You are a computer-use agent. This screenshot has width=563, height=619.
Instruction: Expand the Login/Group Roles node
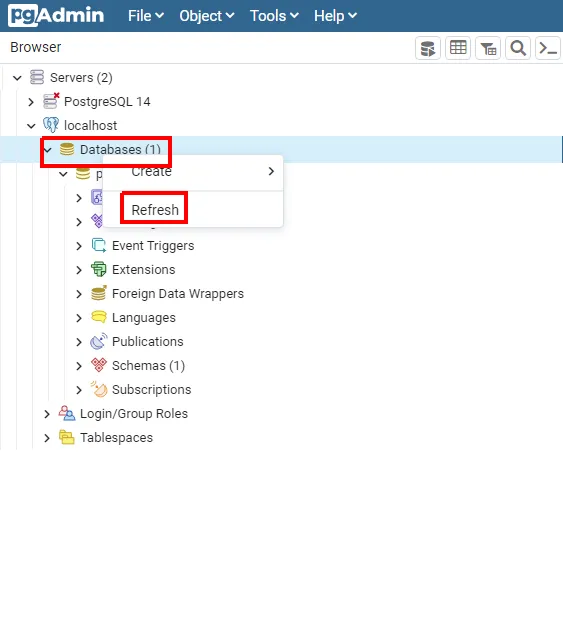[x=47, y=414]
